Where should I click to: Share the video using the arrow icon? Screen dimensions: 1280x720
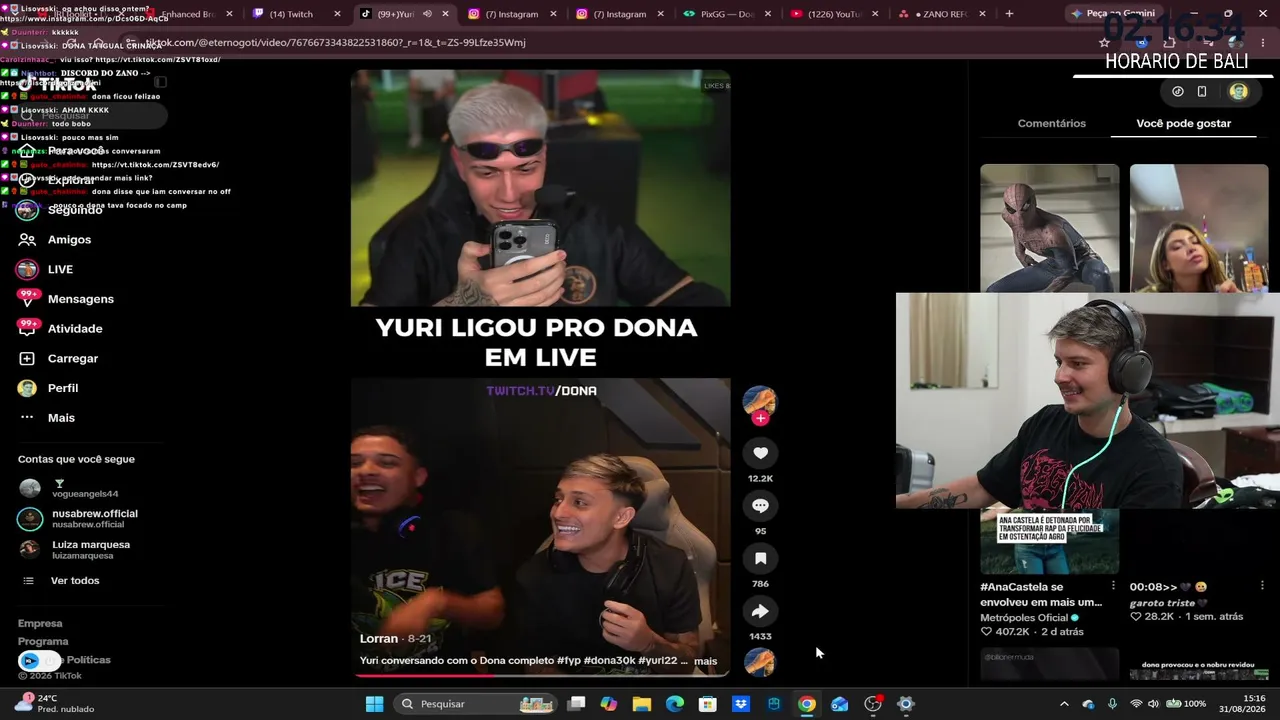pos(760,611)
